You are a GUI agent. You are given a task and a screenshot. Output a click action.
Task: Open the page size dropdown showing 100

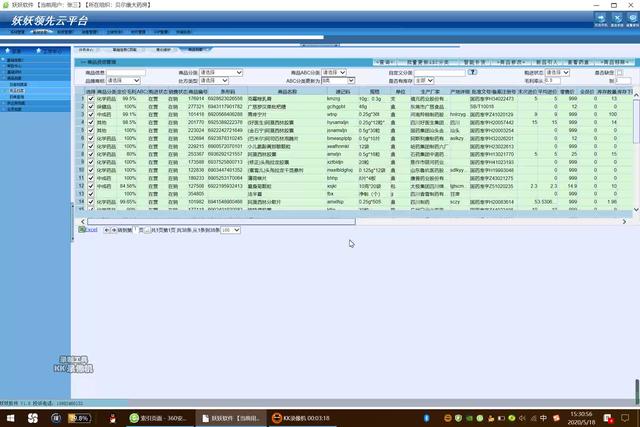[x=230, y=229]
